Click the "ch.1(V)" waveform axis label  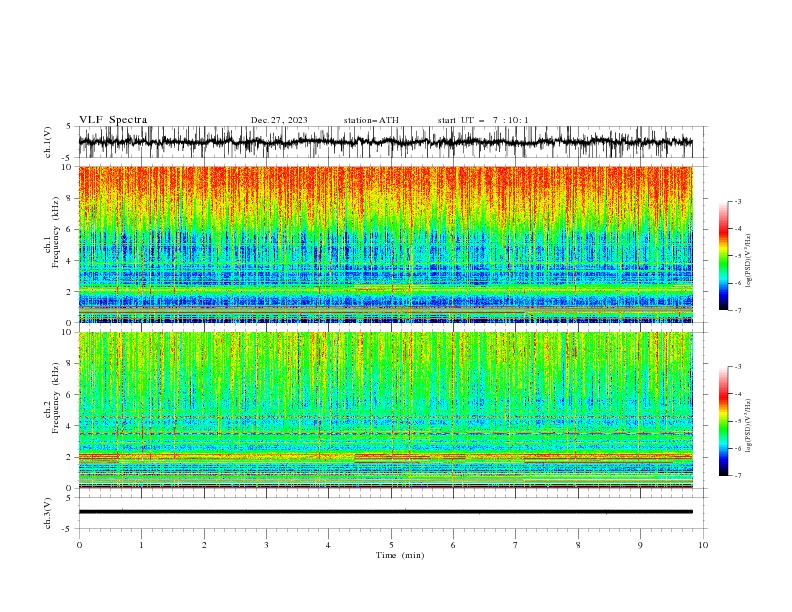click(48, 142)
